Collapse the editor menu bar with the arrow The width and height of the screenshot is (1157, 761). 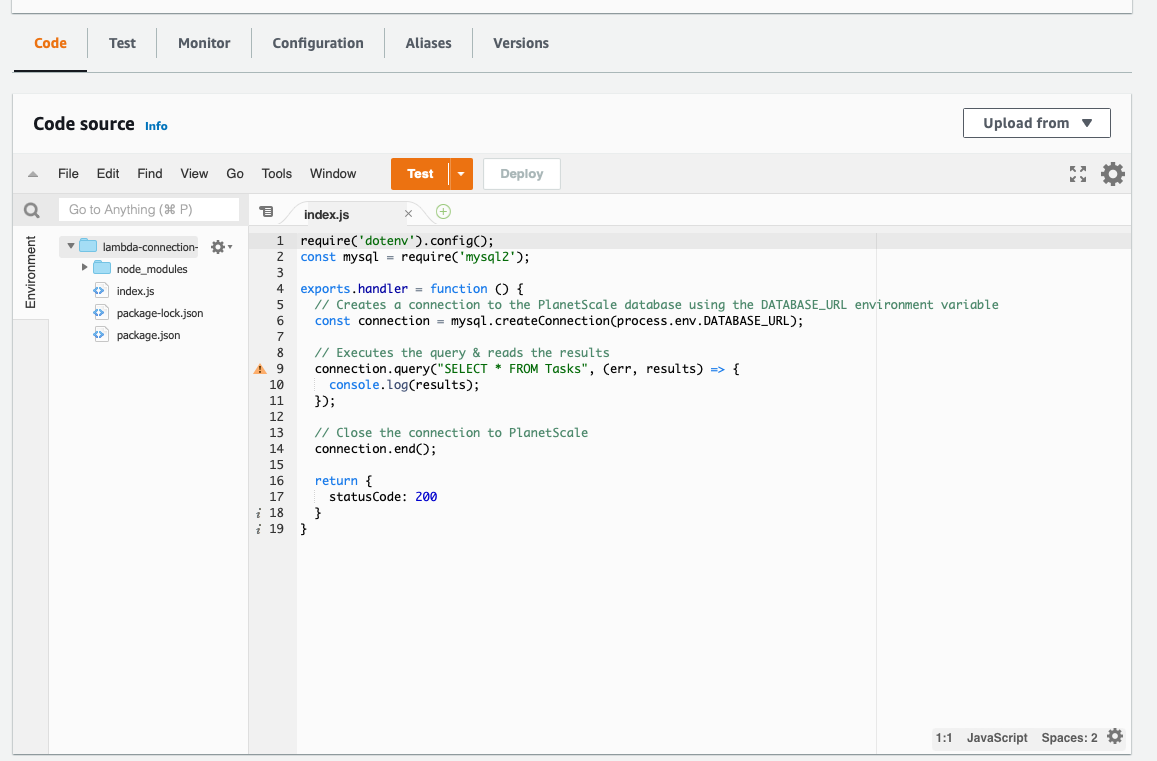pyautogui.click(x=31, y=172)
